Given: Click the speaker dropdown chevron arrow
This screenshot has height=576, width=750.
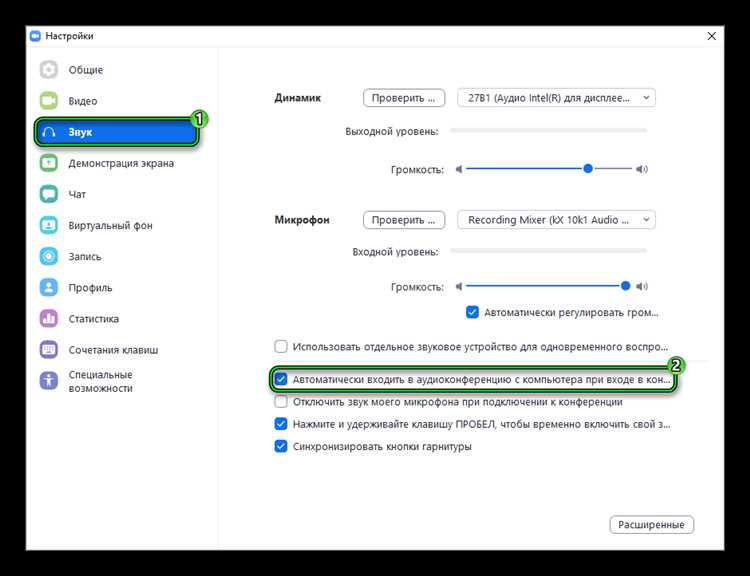Looking at the screenshot, I should [x=646, y=98].
